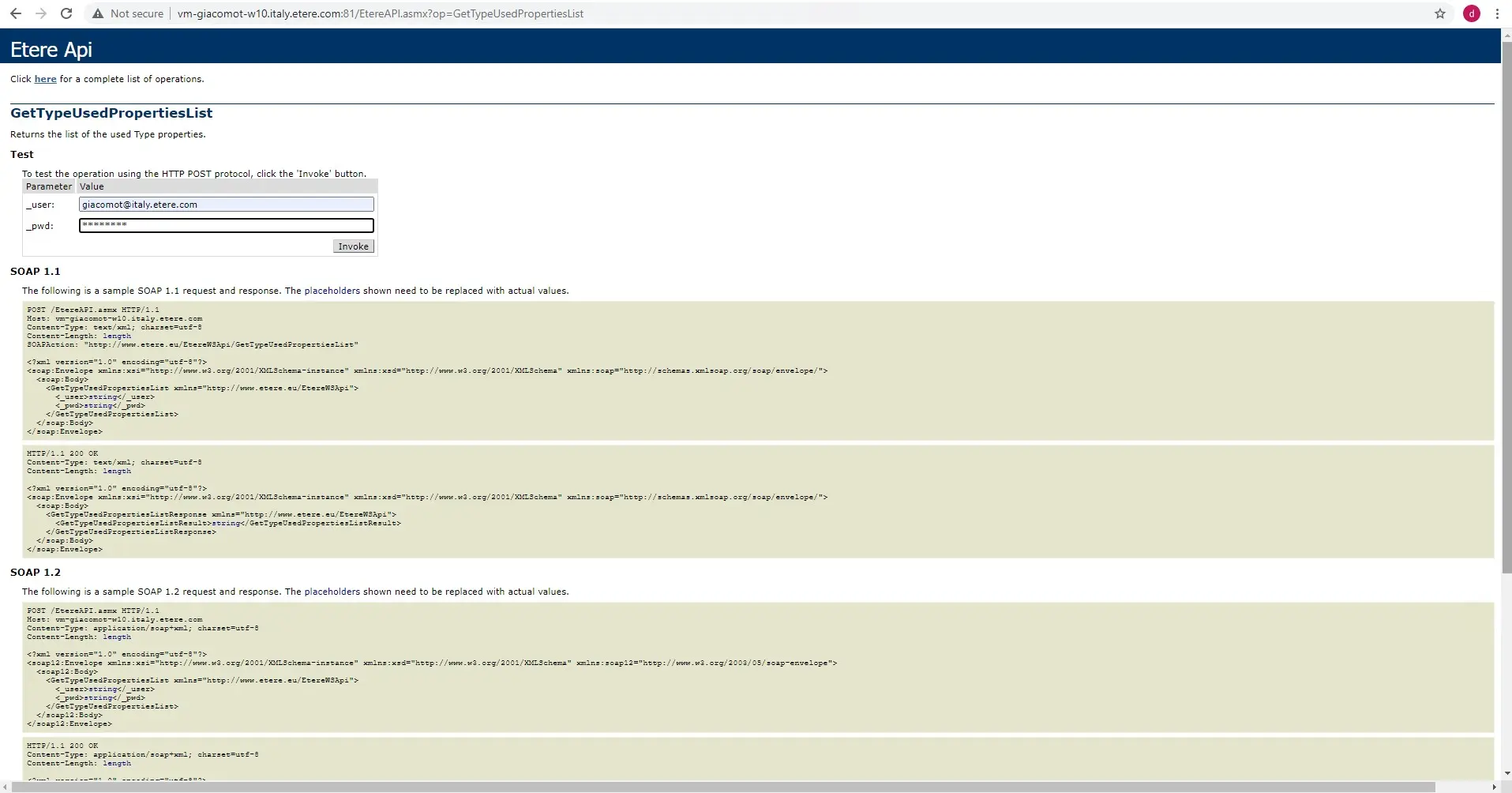
Task: Click the browser forward arrow
Action: point(41,13)
